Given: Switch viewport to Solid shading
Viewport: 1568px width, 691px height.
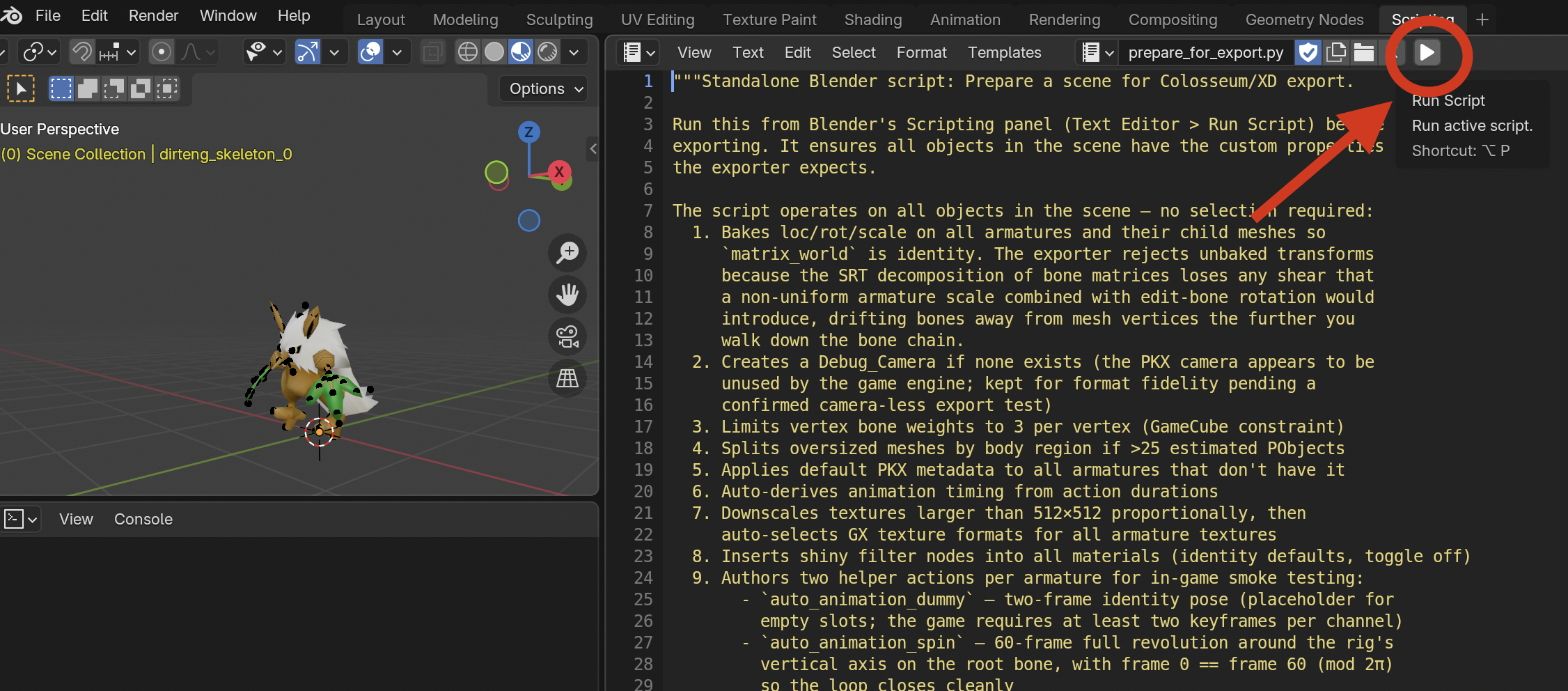Looking at the screenshot, I should click(494, 52).
